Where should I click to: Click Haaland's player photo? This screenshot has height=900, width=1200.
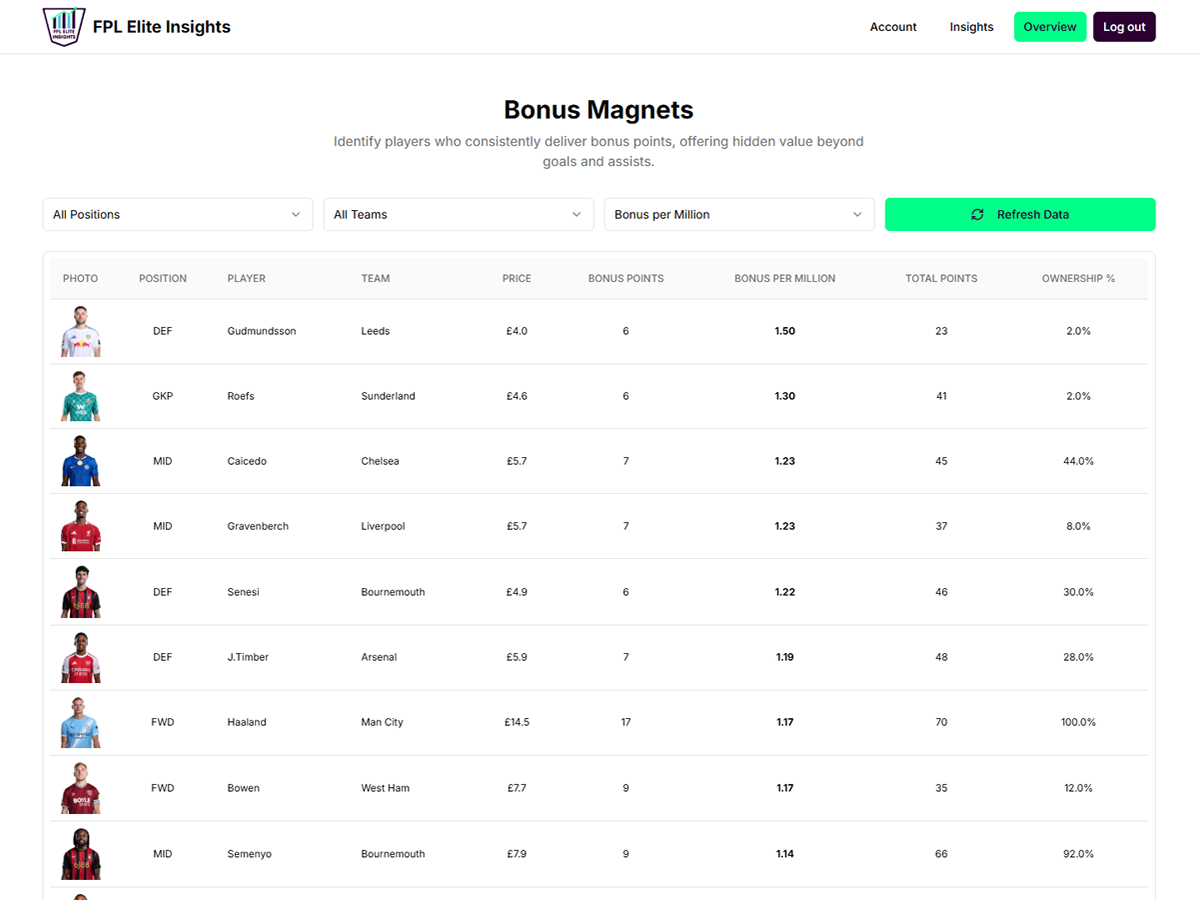click(x=80, y=721)
